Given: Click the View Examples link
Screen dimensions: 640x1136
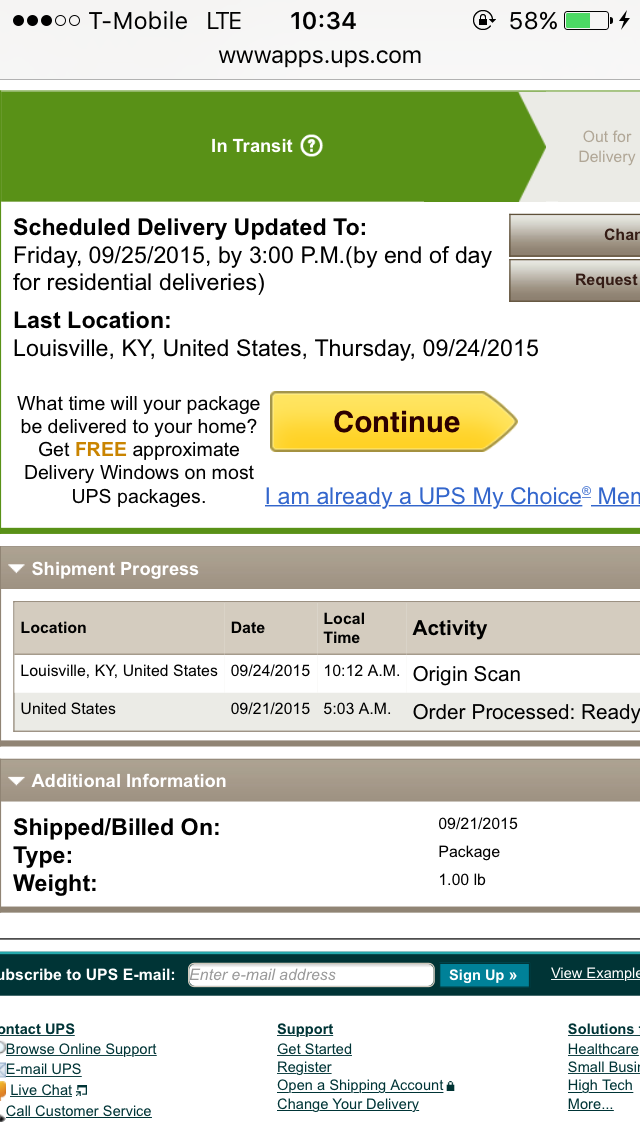Looking at the screenshot, I should tap(595, 973).
